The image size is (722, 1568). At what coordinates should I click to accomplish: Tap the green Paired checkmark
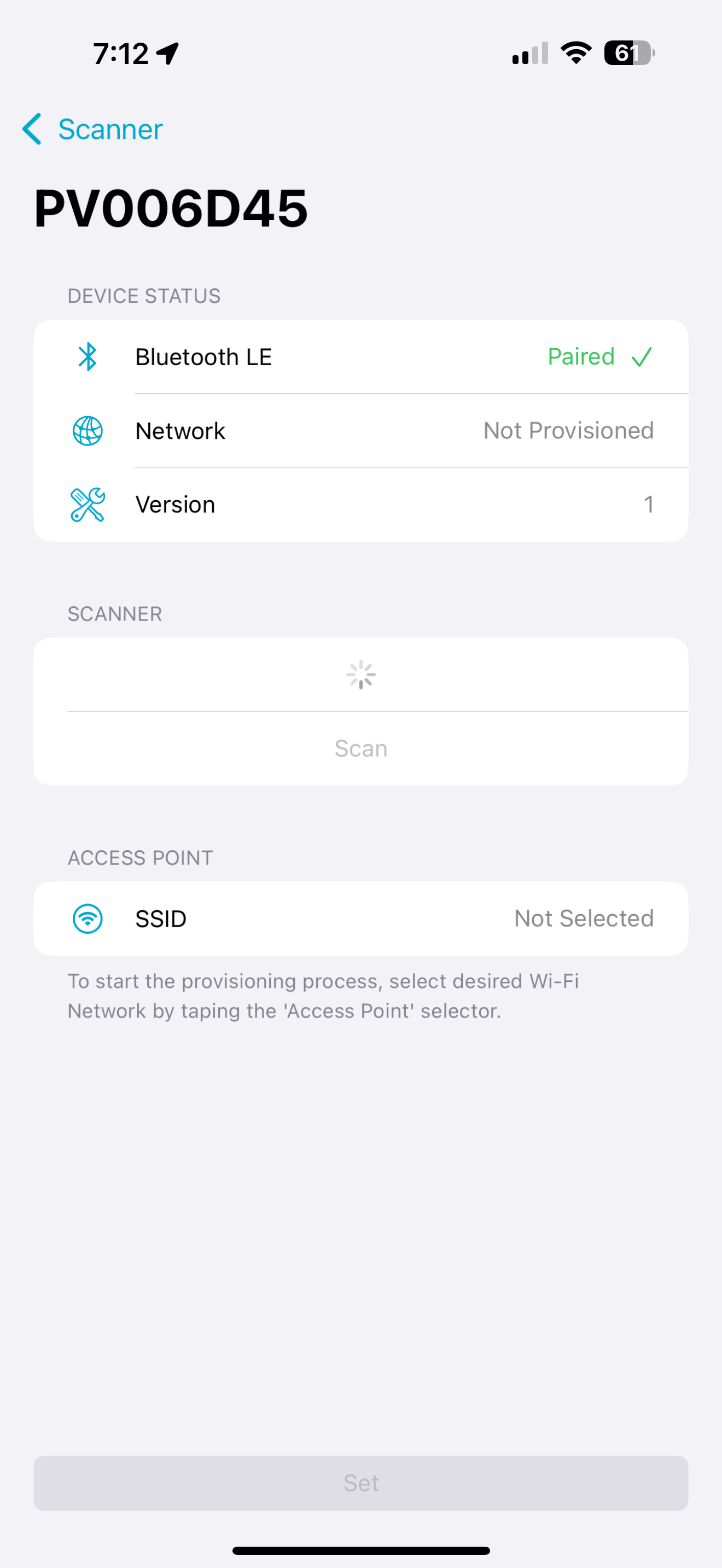(x=642, y=356)
